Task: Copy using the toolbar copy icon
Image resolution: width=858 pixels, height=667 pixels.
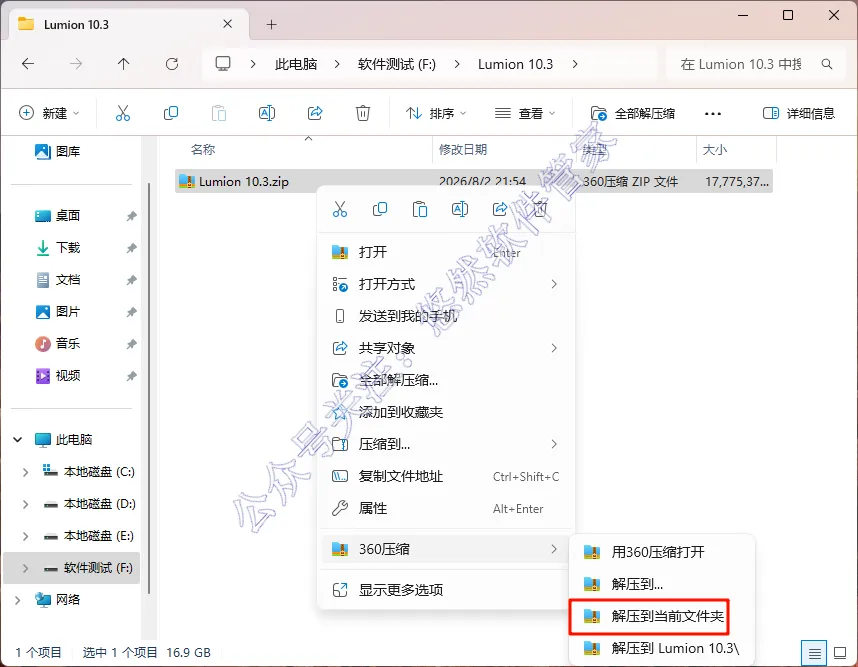Action: [x=171, y=113]
